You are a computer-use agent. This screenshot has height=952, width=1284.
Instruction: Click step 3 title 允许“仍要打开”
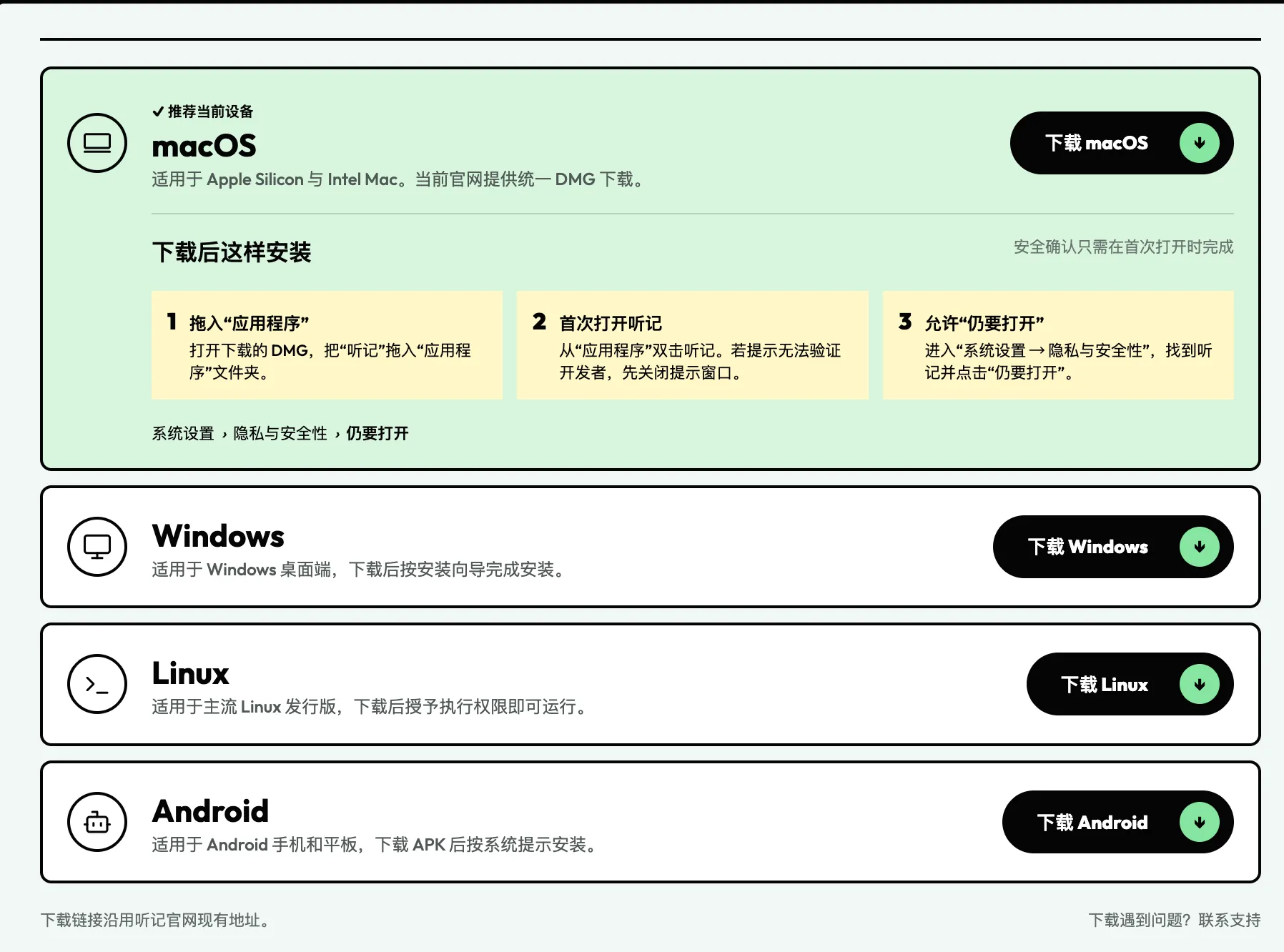click(x=984, y=323)
